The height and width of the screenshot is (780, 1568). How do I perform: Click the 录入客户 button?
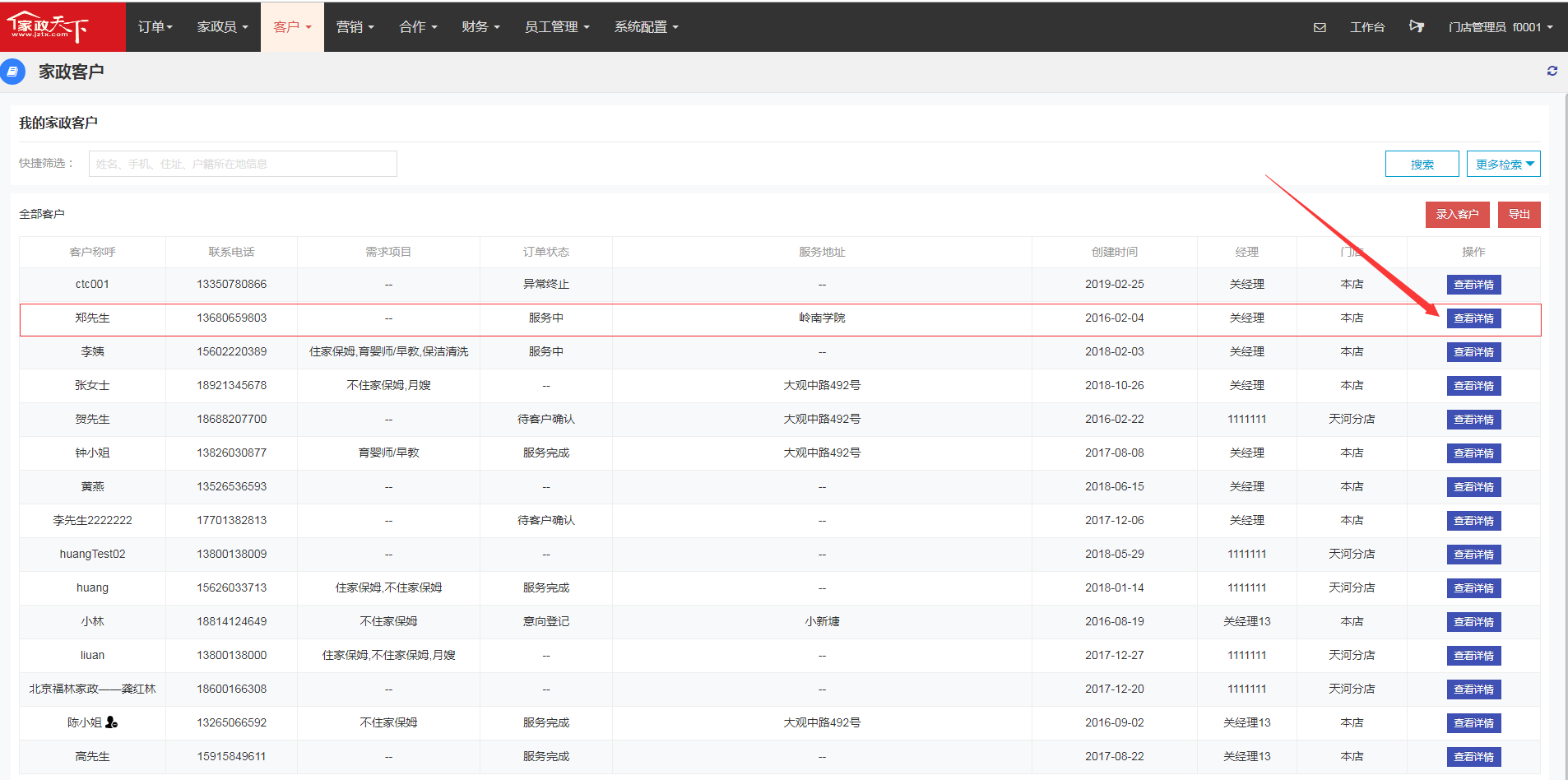1458,215
